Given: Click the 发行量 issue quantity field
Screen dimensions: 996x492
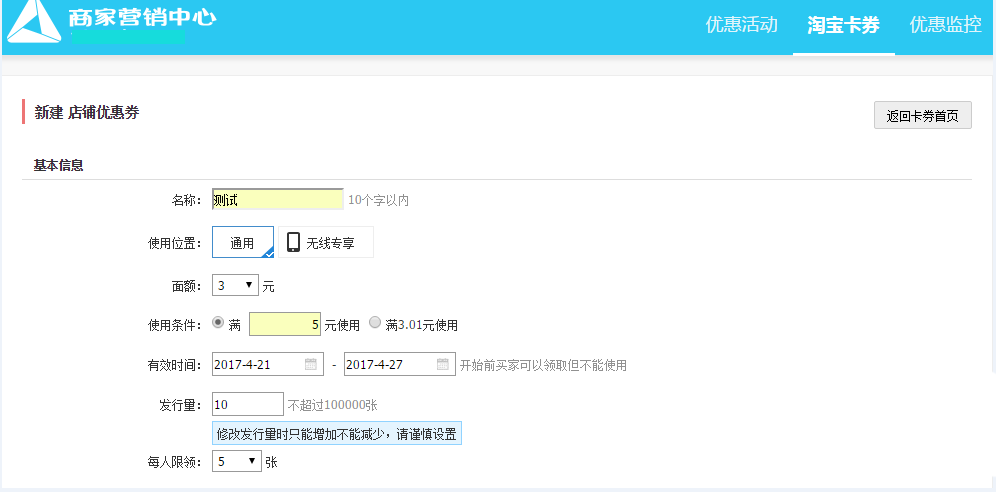Looking at the screenshot, I should (x=248, y=404).
